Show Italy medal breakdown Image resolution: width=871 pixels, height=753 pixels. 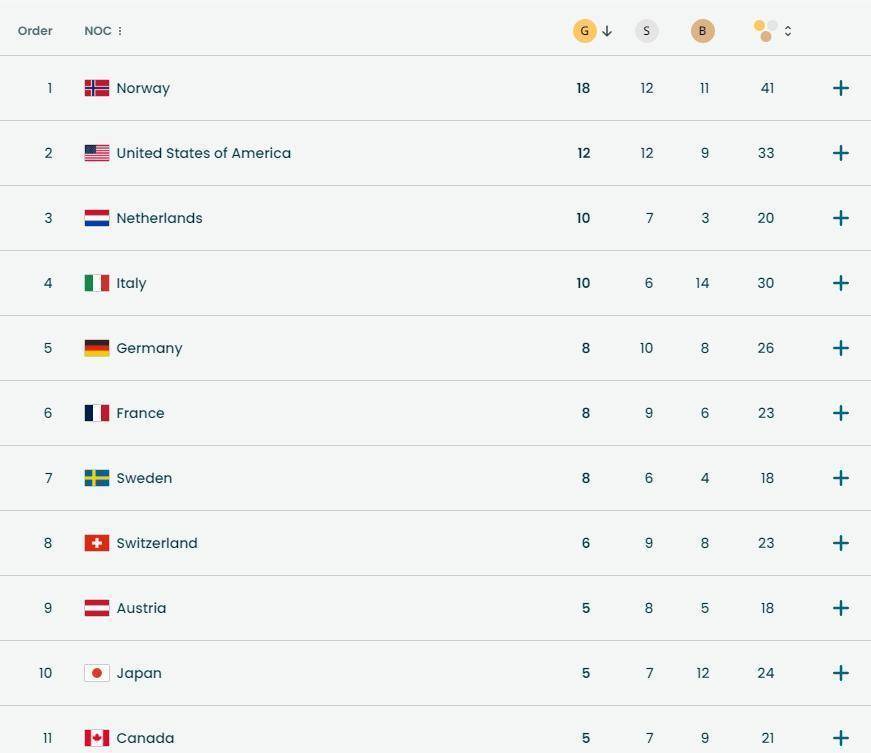click(841, 283)
